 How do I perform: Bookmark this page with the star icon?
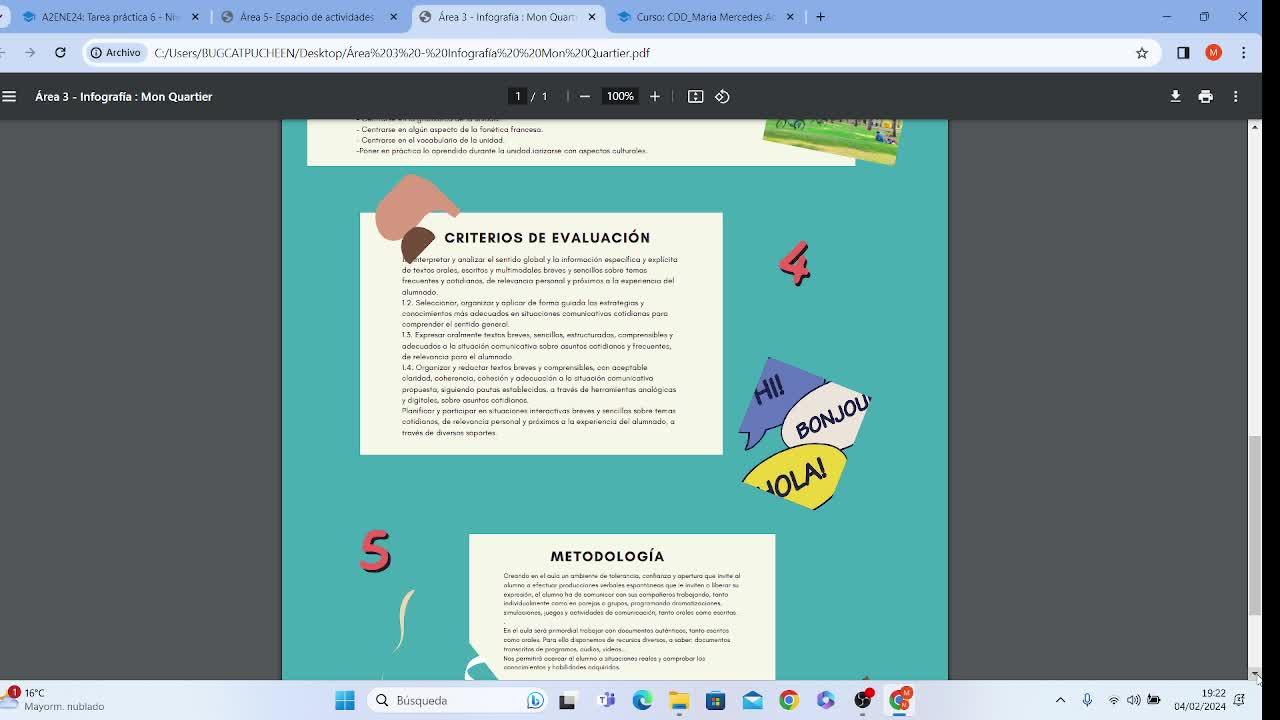pos(1142,53)
